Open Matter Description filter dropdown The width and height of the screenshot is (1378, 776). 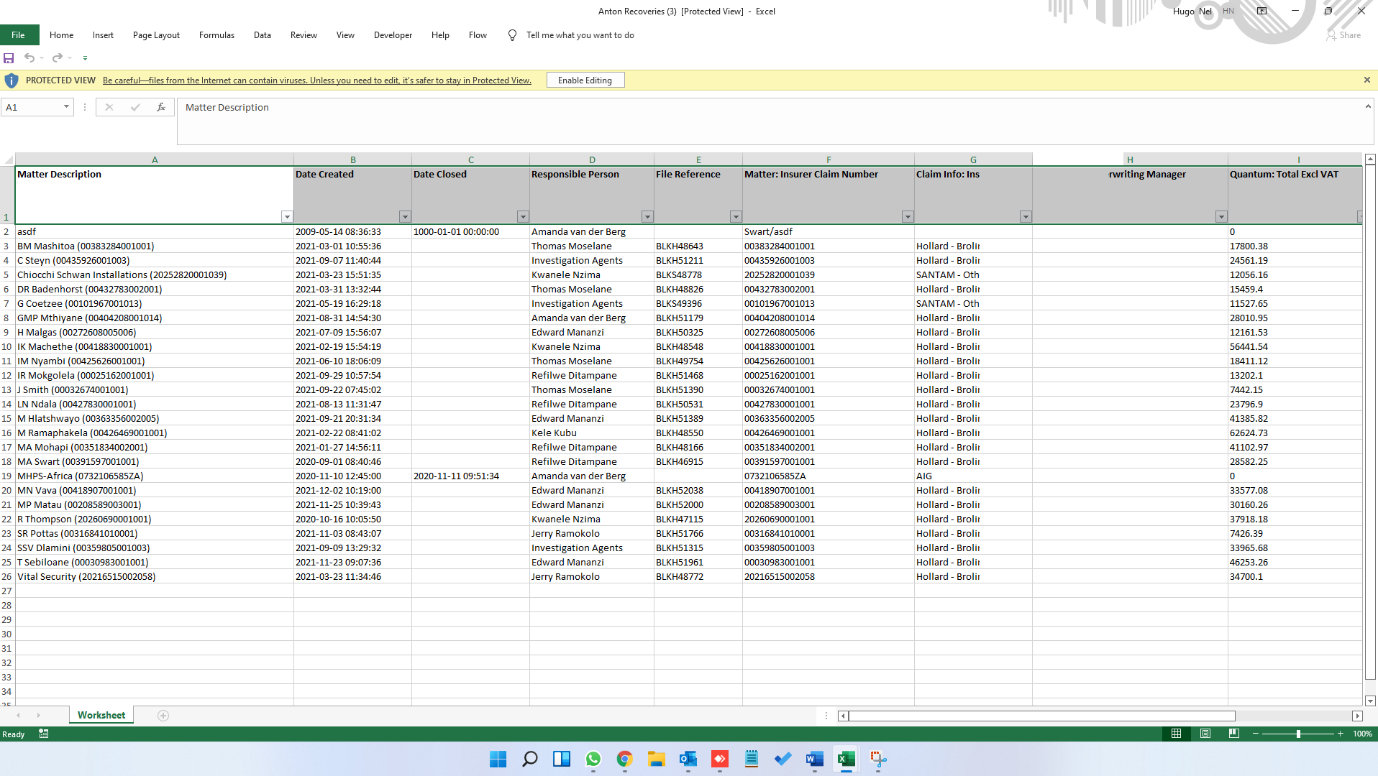(x=287, y=217)
